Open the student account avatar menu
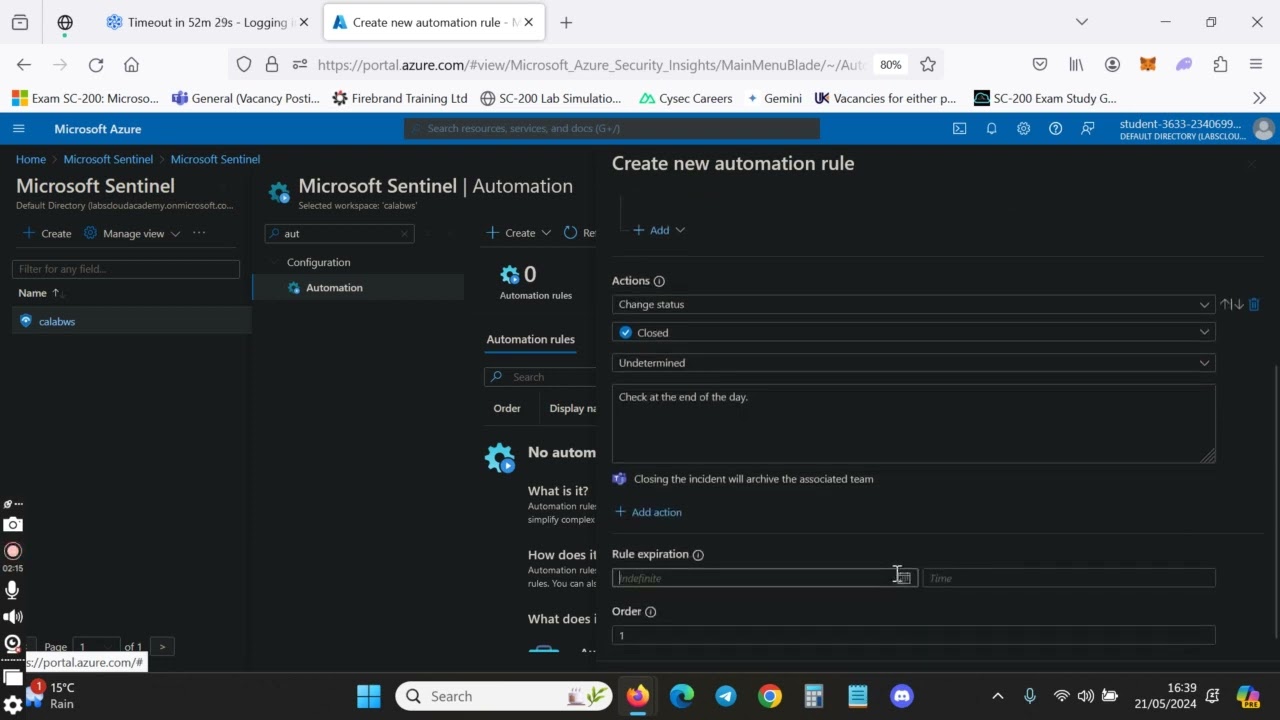The width and height of the screenshot is (1280, 720). click(x=1263, y=129)
